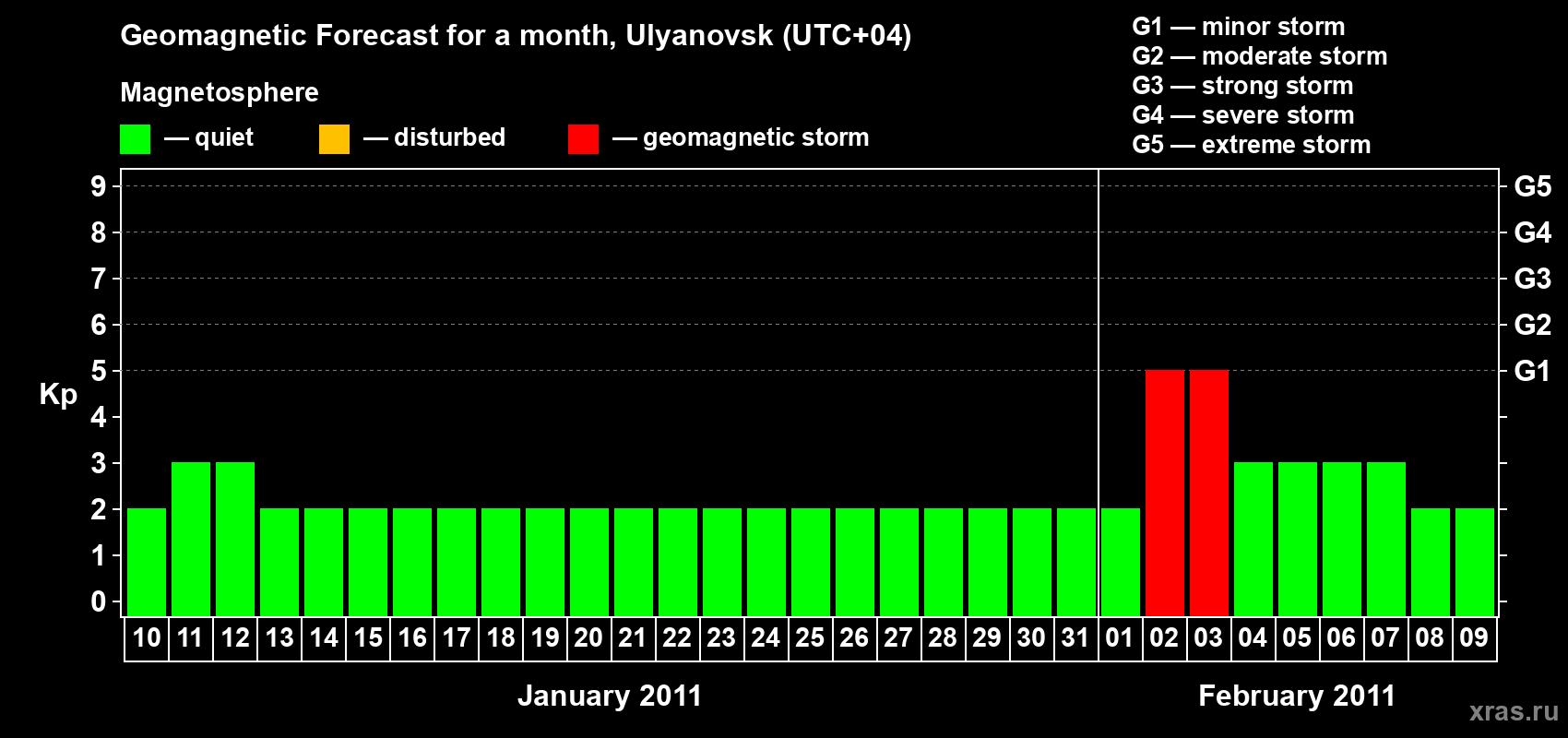Click the orange disturbed legend swatch
Screen dimensions: 1568x738
[334, 139]
